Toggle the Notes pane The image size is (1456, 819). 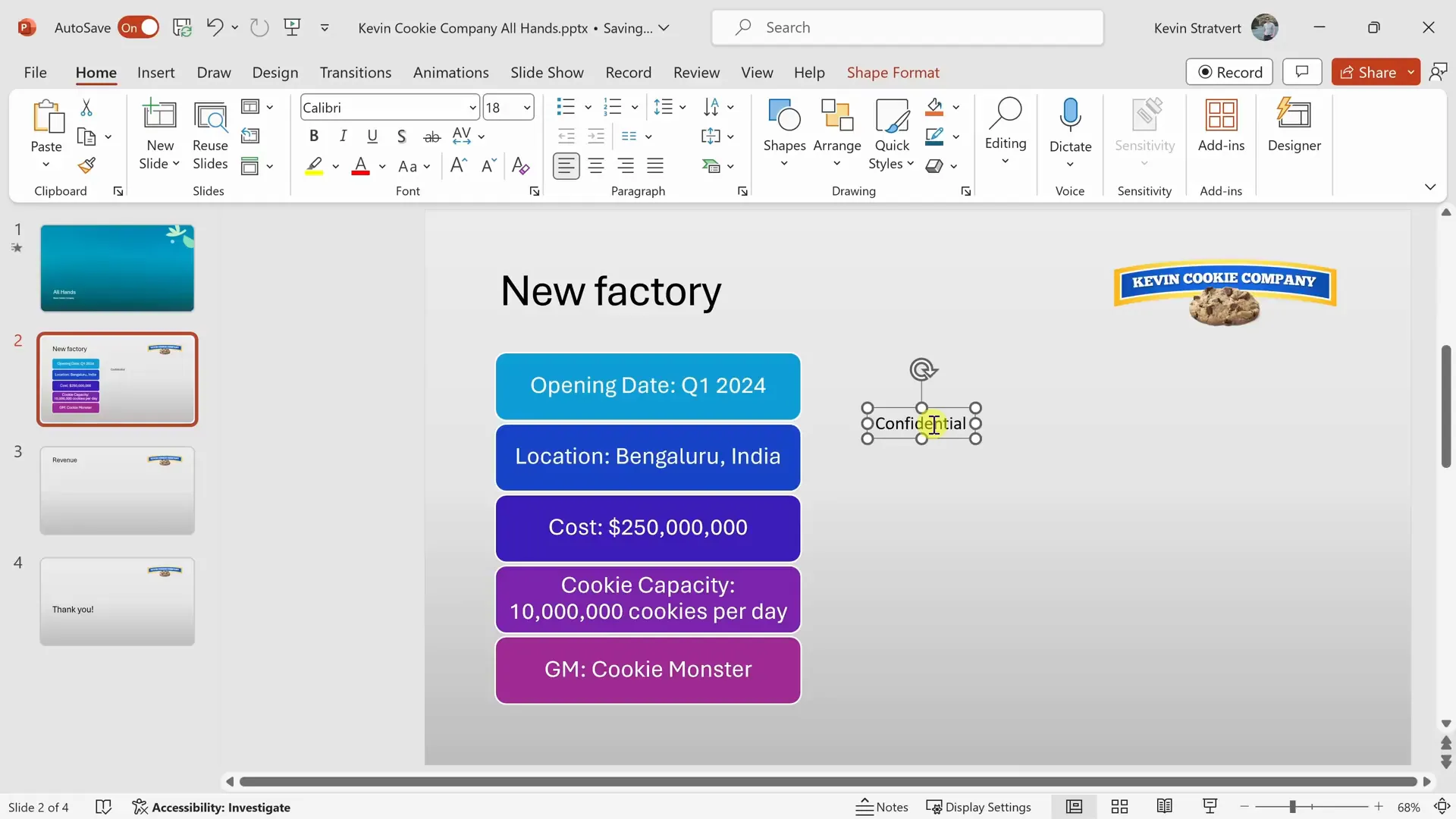tap(882, 807)
